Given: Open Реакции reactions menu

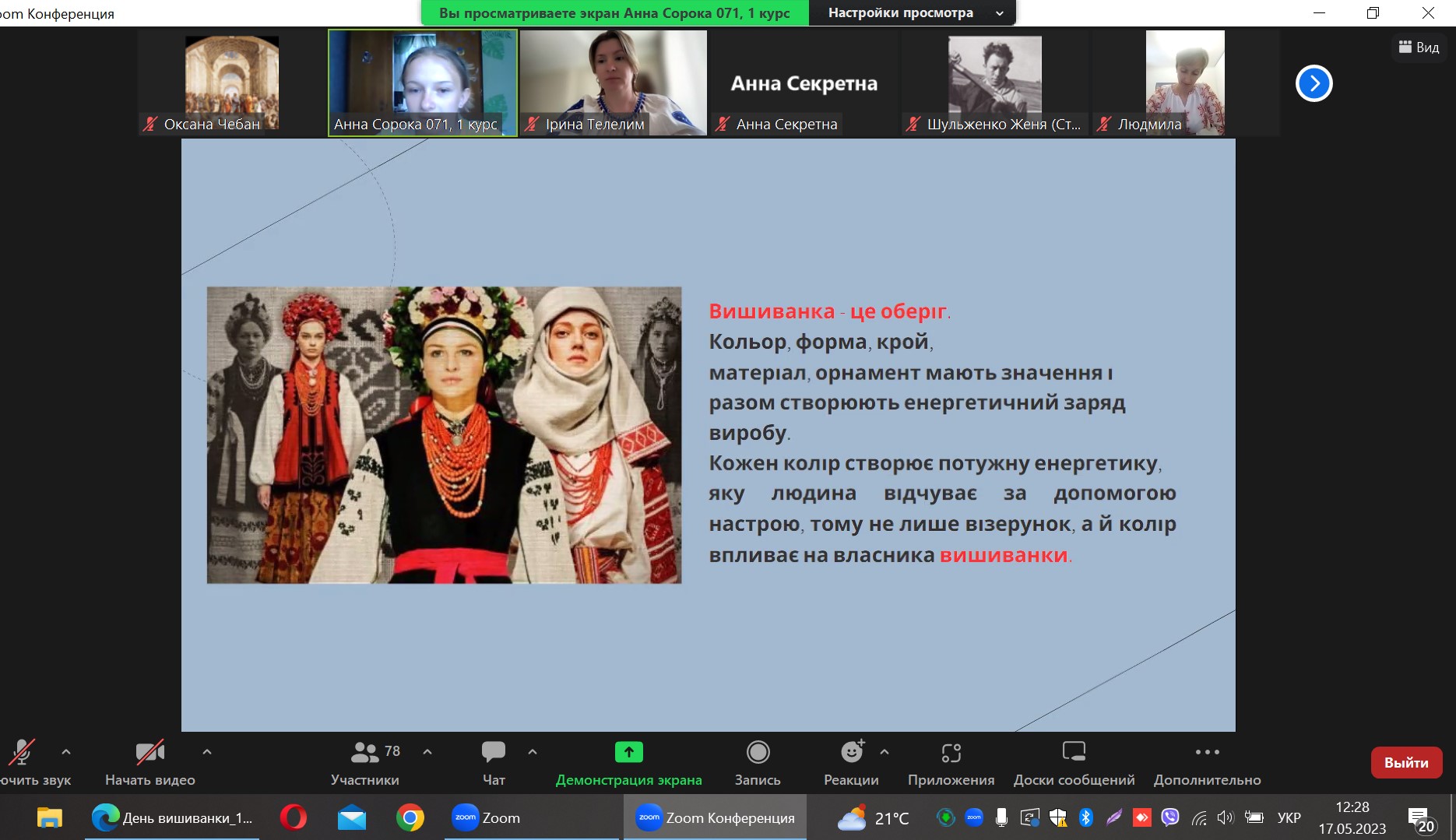Looking at the screenshot, I should 851,762.
